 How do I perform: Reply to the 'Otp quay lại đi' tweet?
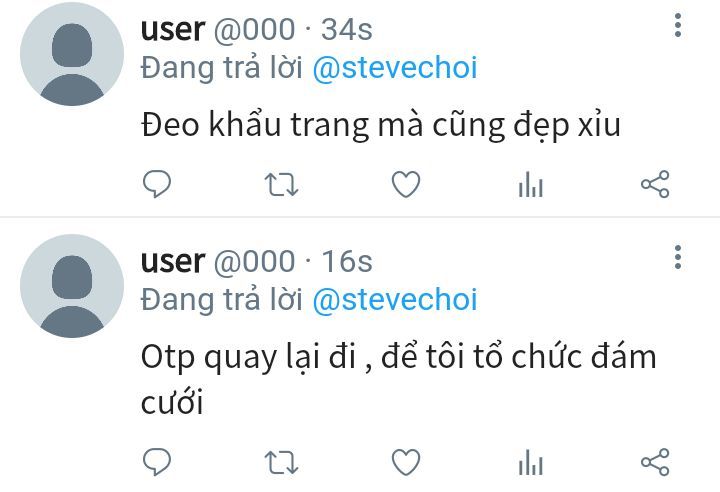pos(157,462)
